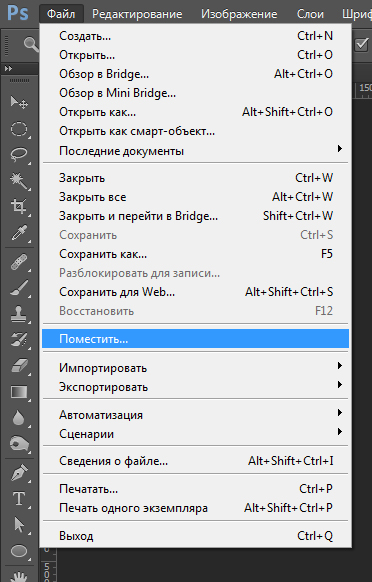Image resolution: width=372 pixels, height=582 pixels.
Task: Select the Crop tool
Action: click(19, 206)
